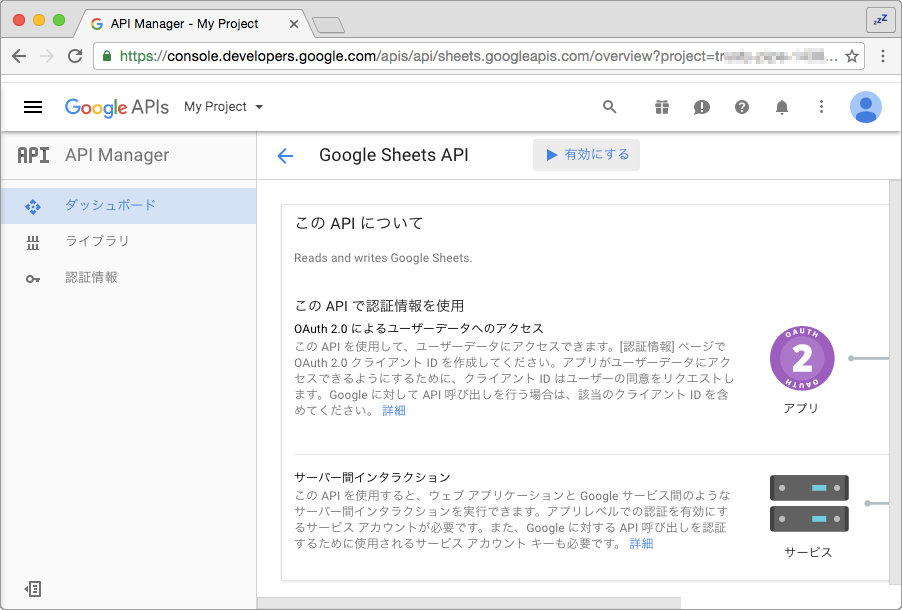Open the help question mark icon
The image size is (902, 610).
(742, 107)
